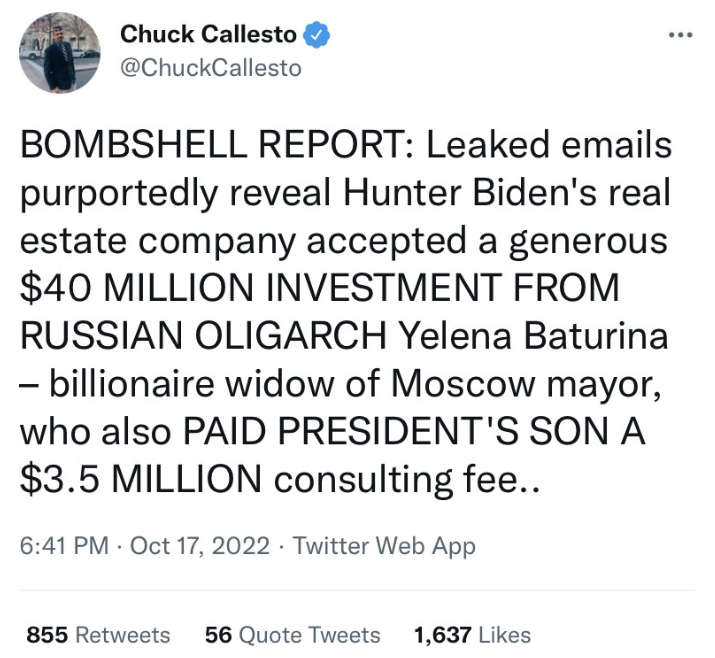The width and height of the screenshot is (715, 658).
Task: Show the 1,637 Likes list
Action: pyautogui.click(x=472, y=635)
